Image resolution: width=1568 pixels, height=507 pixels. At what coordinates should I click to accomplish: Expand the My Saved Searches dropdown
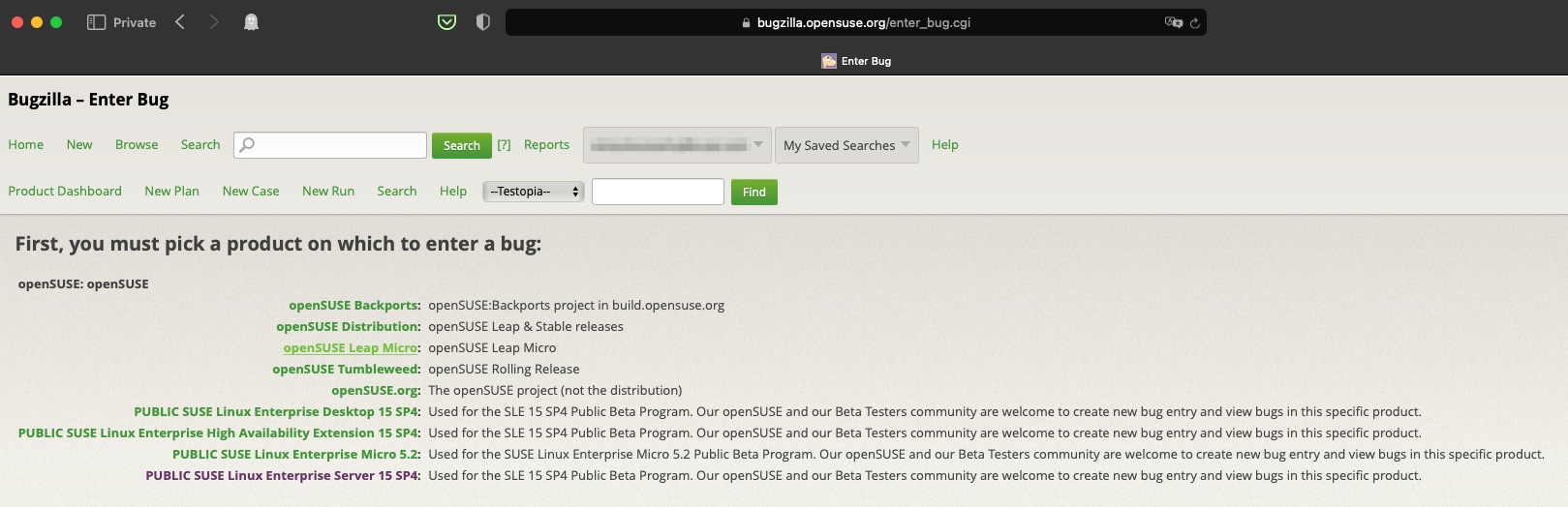(x=845, y=145)
